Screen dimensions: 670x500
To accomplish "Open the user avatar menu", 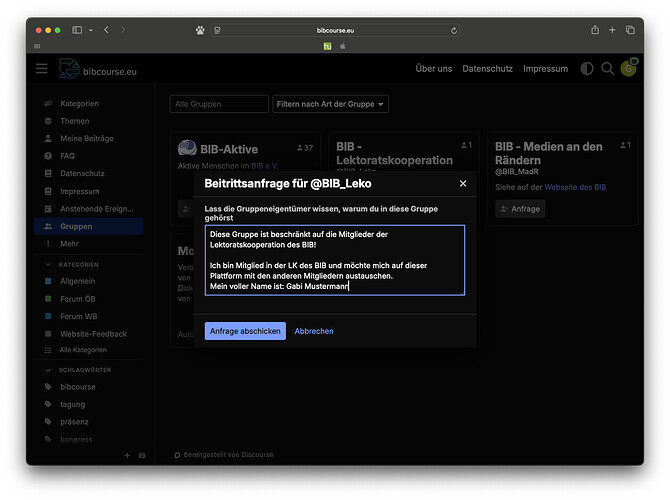I will click(628, 68).
